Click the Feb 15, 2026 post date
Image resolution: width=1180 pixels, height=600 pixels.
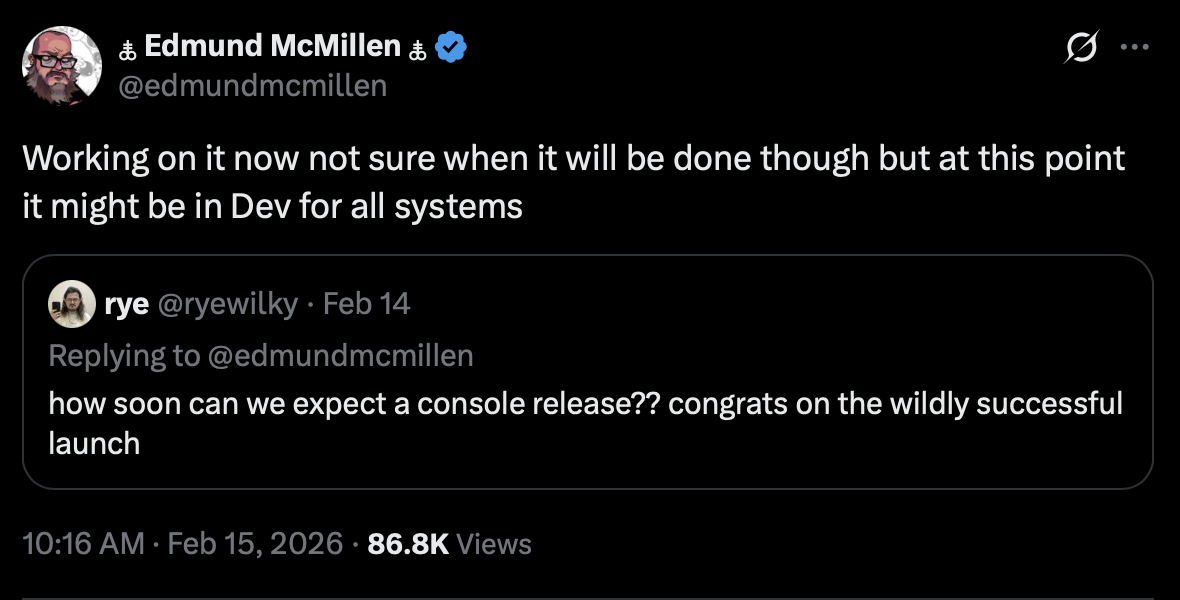256,544
